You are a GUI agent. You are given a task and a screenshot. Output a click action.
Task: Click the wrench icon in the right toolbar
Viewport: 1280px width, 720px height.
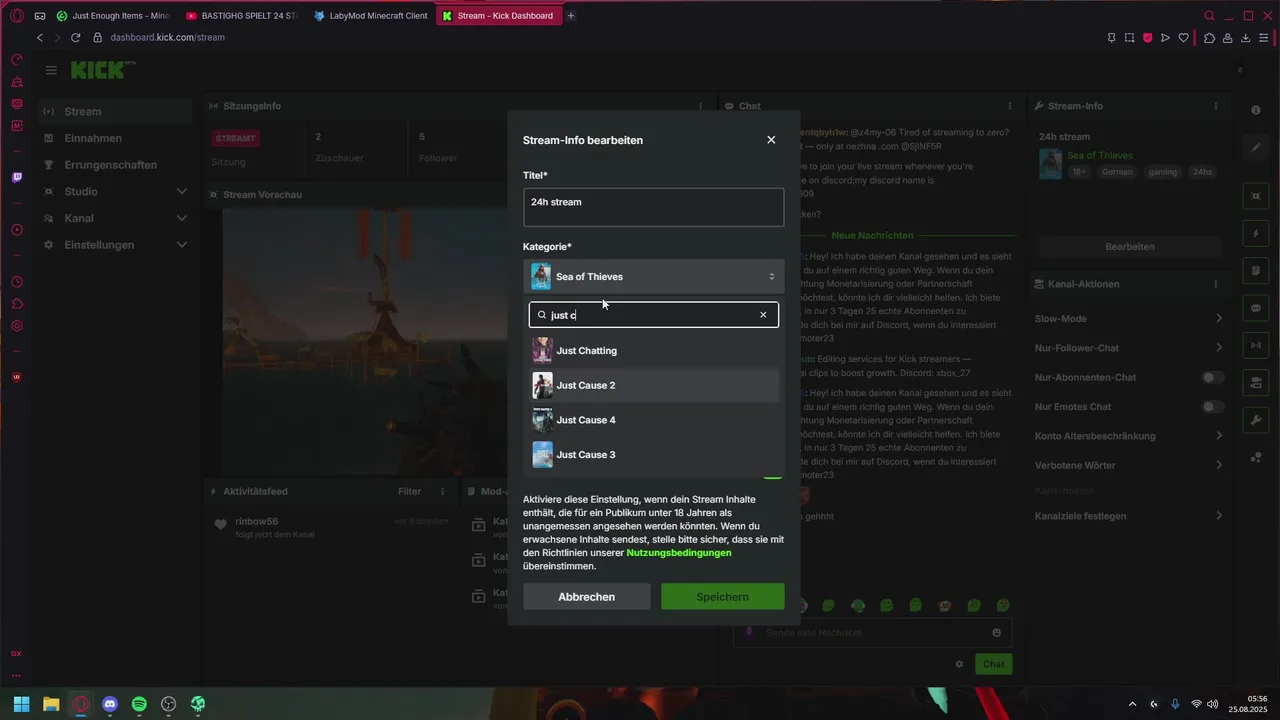1256,420
